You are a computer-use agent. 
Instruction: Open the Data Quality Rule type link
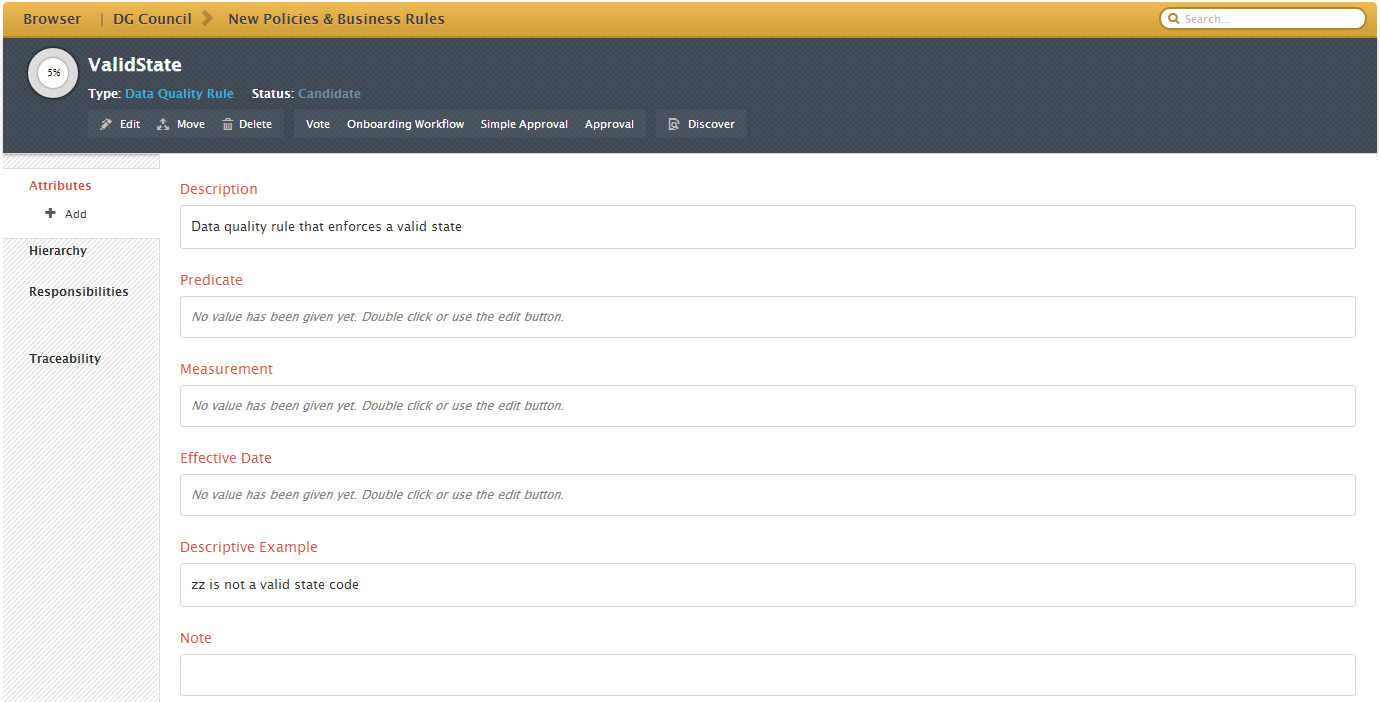coord(179,93)
